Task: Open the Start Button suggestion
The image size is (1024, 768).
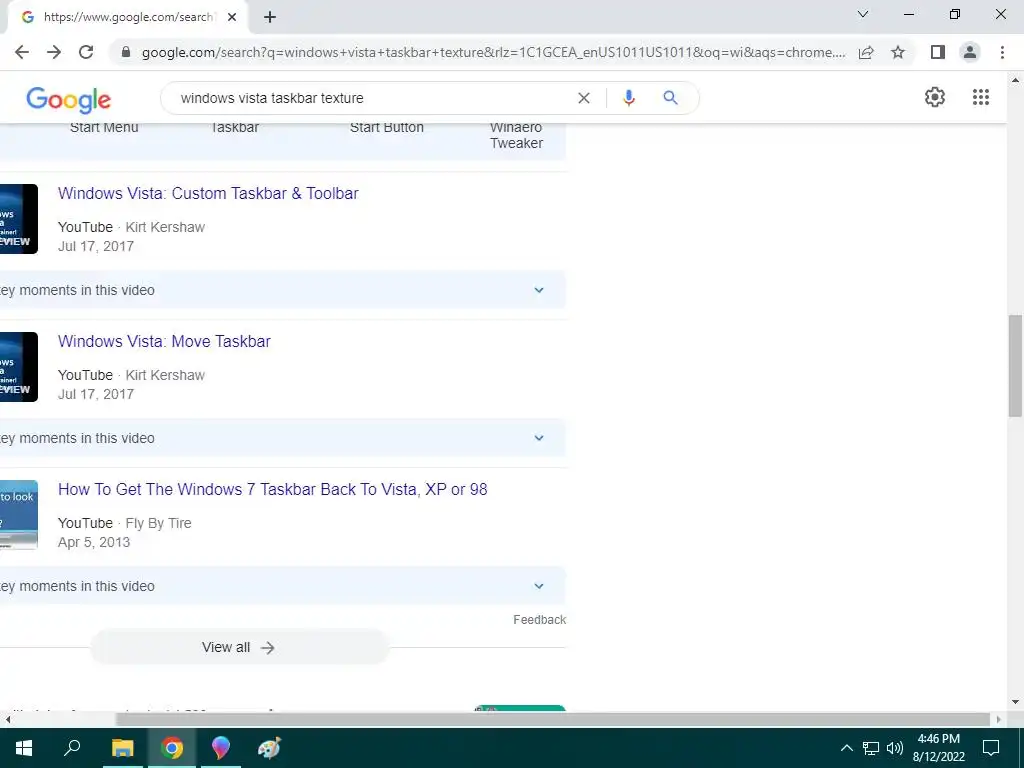Action: (387, 127)
